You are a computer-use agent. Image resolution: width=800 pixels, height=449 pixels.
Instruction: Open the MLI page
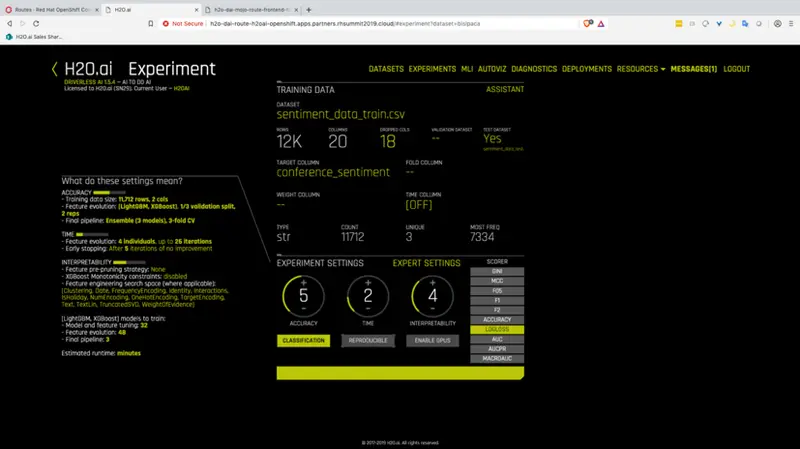(x=467, y=69)
